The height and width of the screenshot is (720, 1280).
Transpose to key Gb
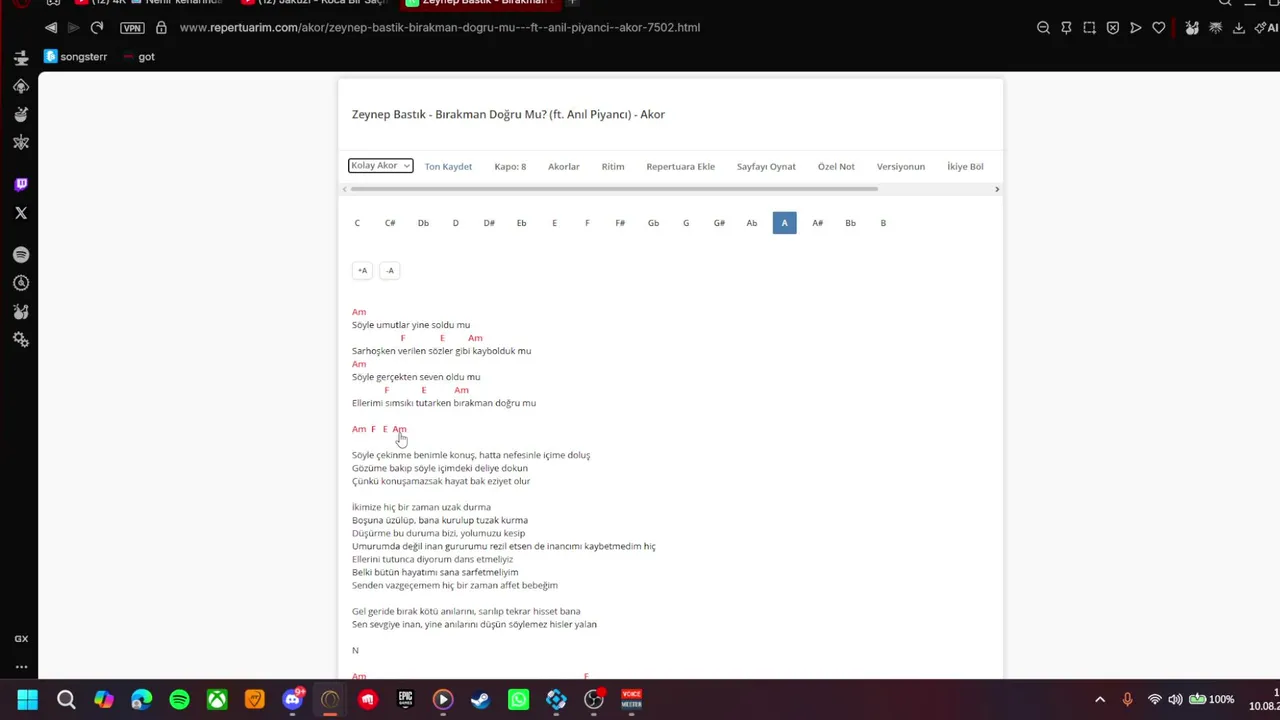coord(653,223)
